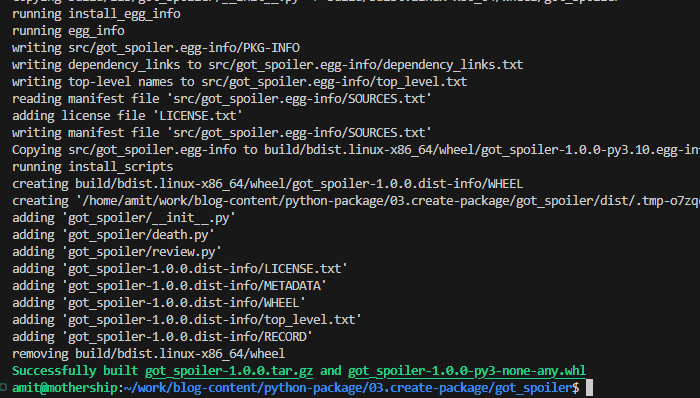Click the adding license file 'LICENSE.txt' line
The width and height of the screenshot is (700, 398).
click(x=127, y=116)
